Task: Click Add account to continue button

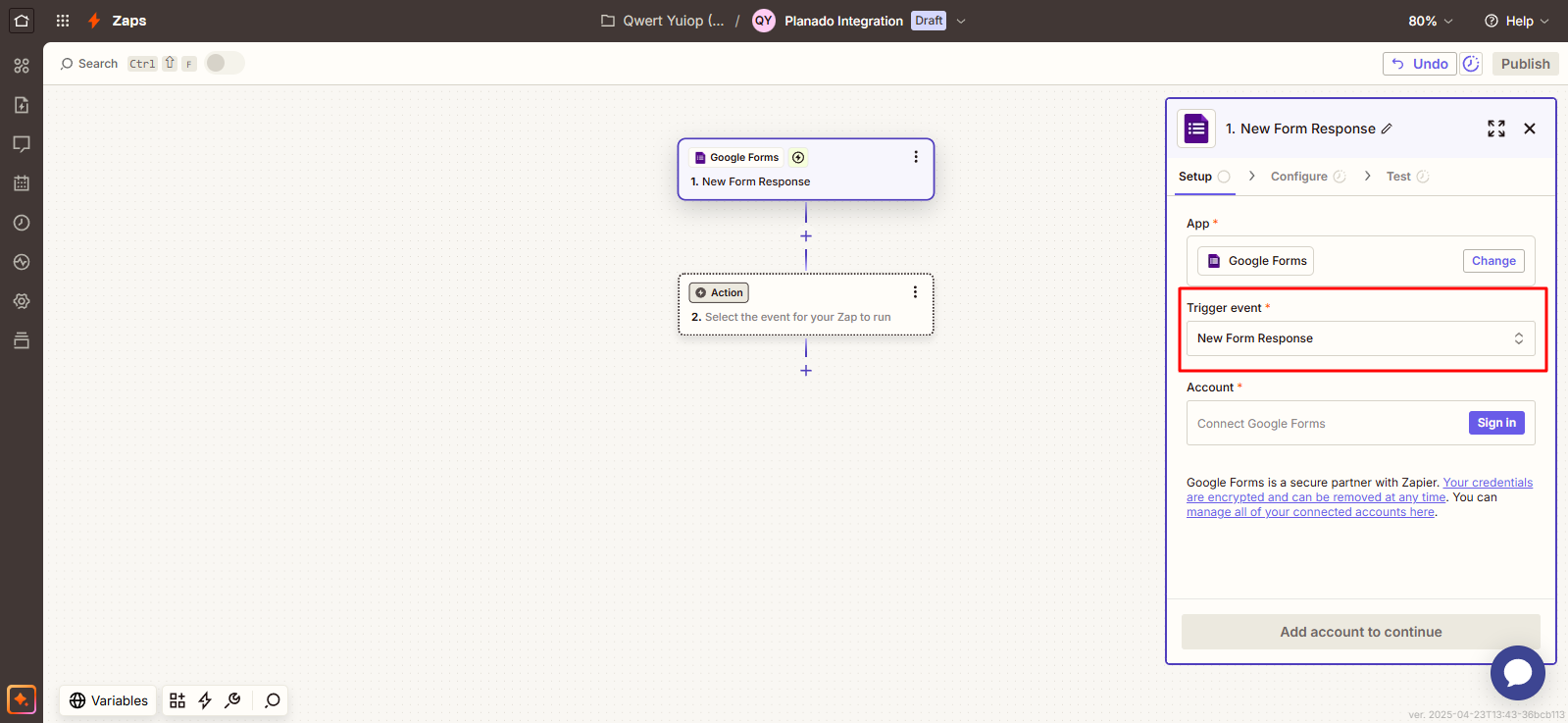Action: (x=1360, y=632)
